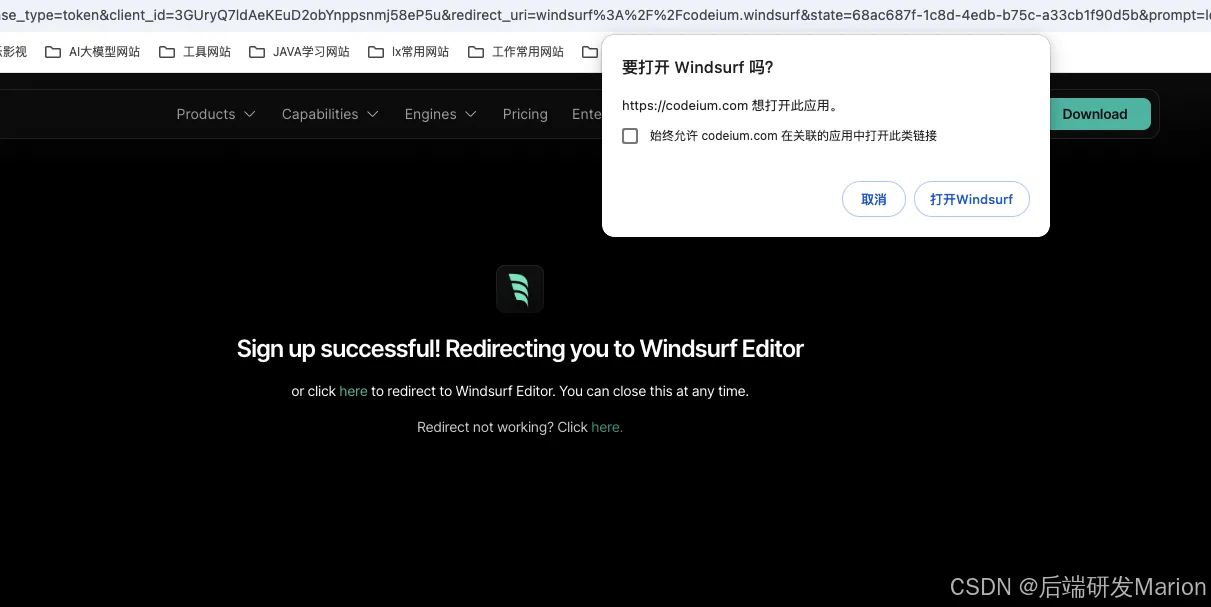The image size is (1211, 607).
Task: Open the 工具网站 bookmark folder
Action: tap(195, 52)
